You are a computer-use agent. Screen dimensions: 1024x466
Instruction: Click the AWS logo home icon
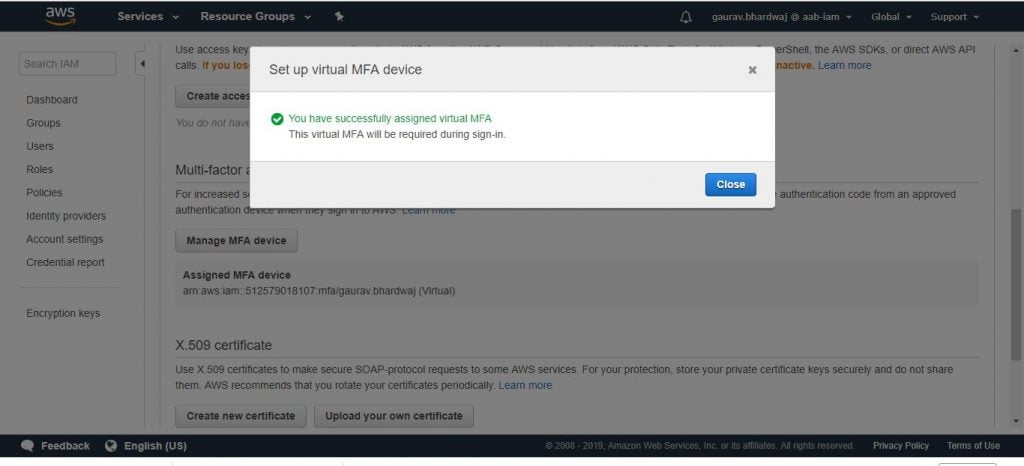tap(60, 16)
